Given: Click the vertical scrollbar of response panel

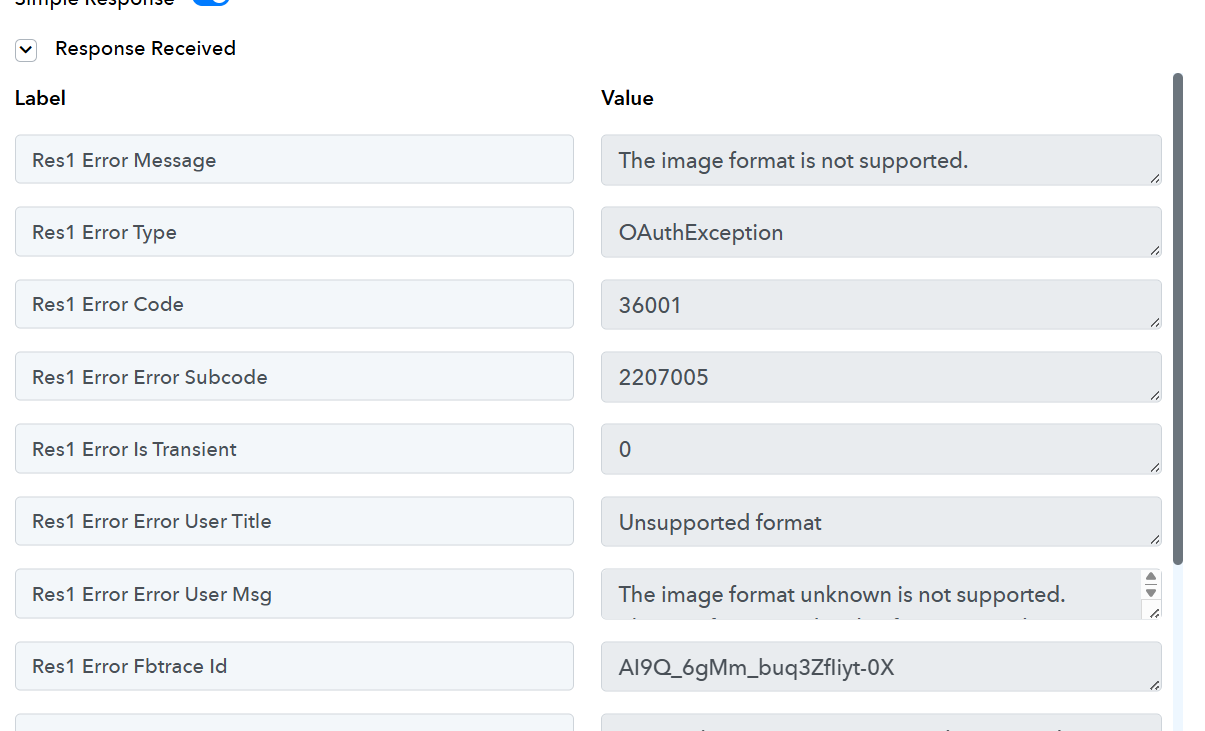Looking at the screenshot, I should coord(1178,318).
